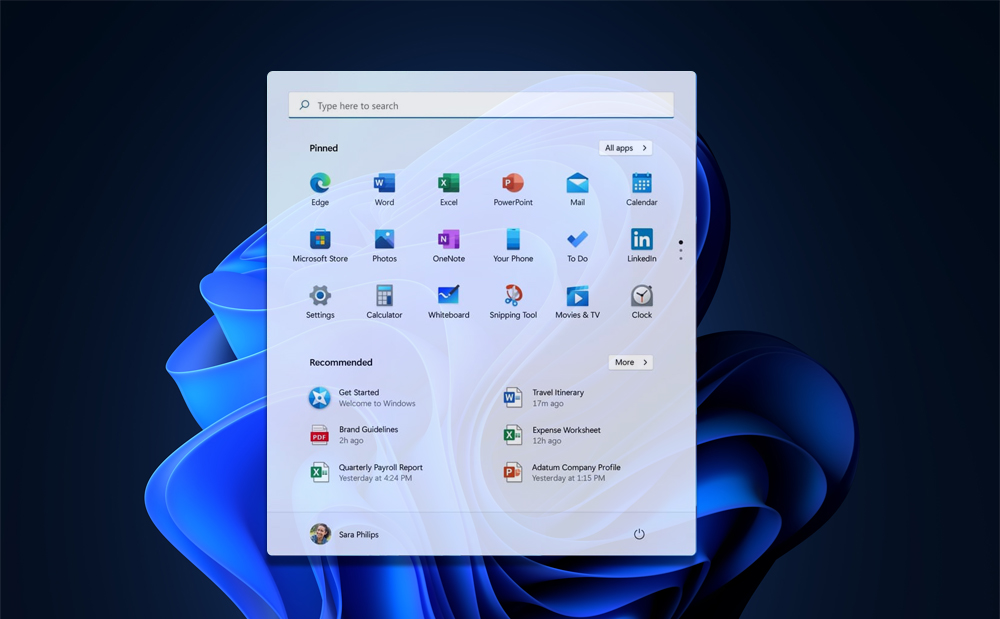Viewport: 1000px width, 619px height.
Task: Open the Brand Guidelines PDF
Action: [354, 435]
